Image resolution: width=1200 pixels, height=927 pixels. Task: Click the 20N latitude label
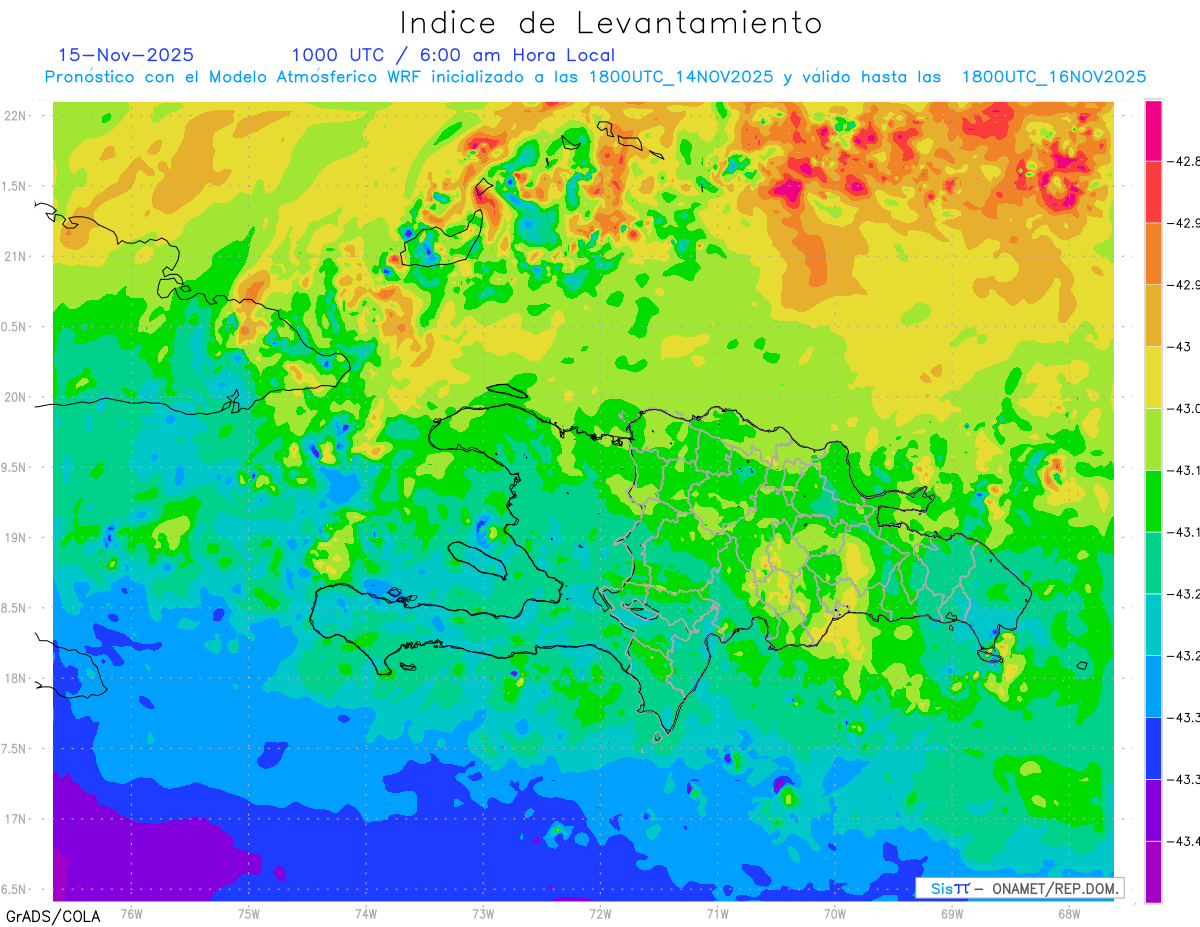point(15,397)
